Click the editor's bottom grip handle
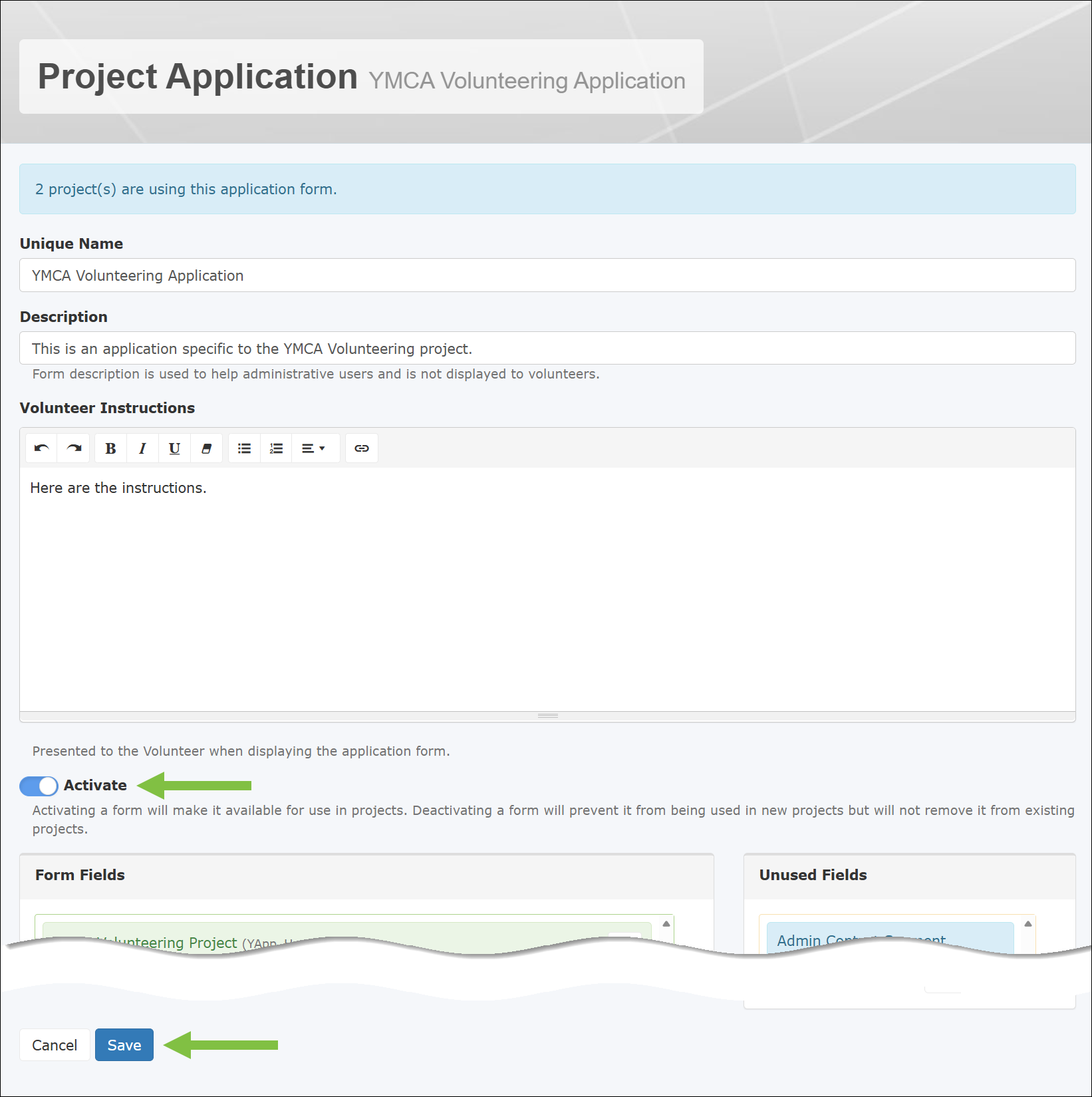 pos(547,716)
